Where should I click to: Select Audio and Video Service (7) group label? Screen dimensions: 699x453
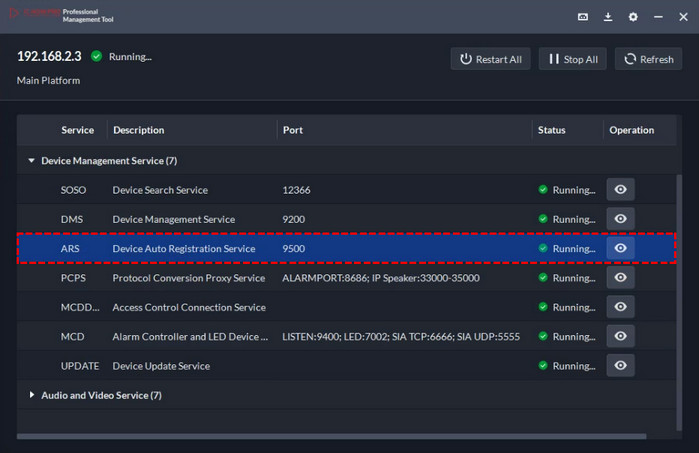pyautogui.click(x=102, y=395)
